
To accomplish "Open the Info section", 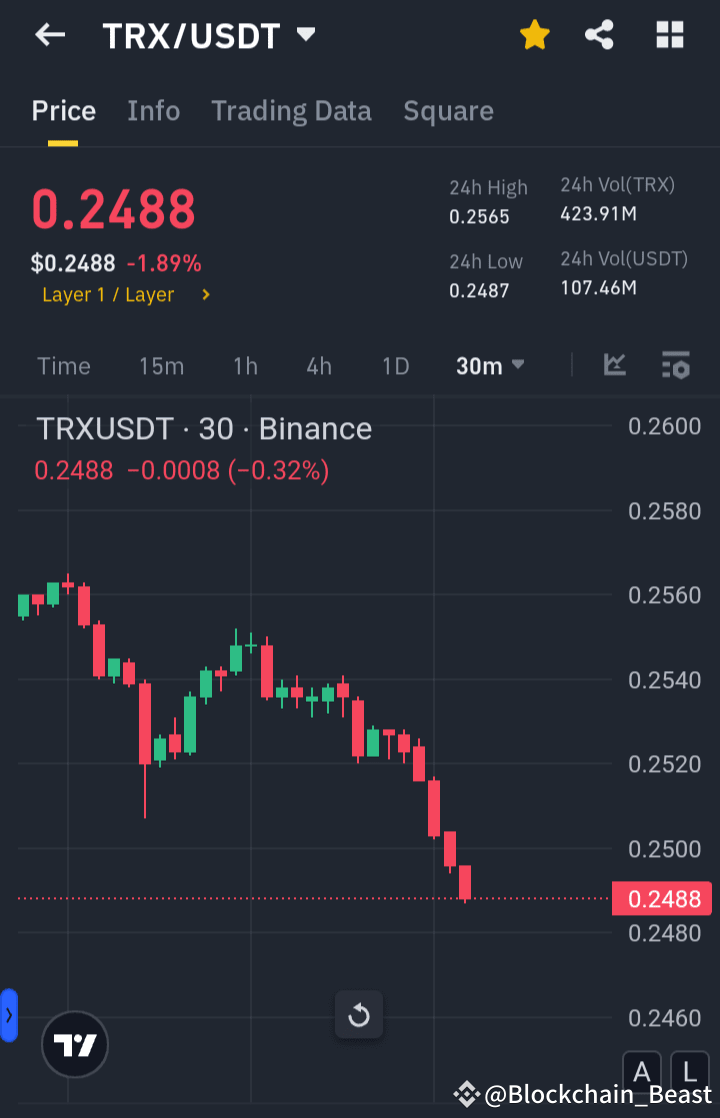I will click(153, 111).
